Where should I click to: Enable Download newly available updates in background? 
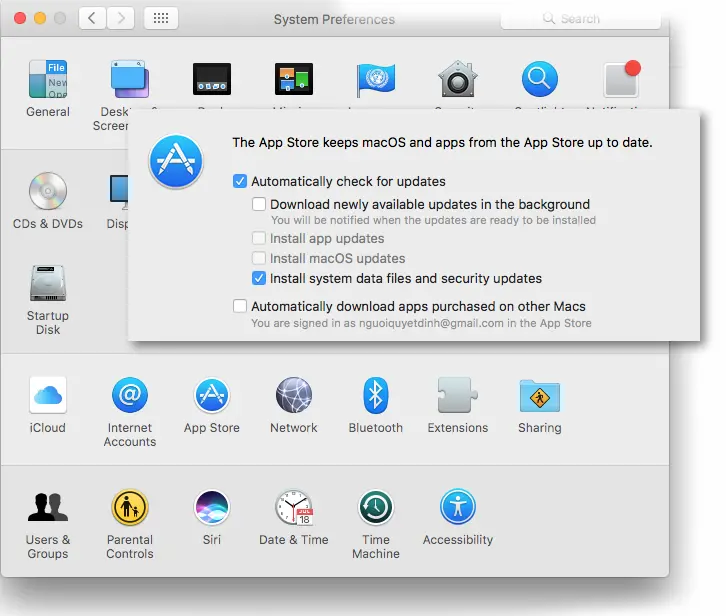[x=259, y=204]
